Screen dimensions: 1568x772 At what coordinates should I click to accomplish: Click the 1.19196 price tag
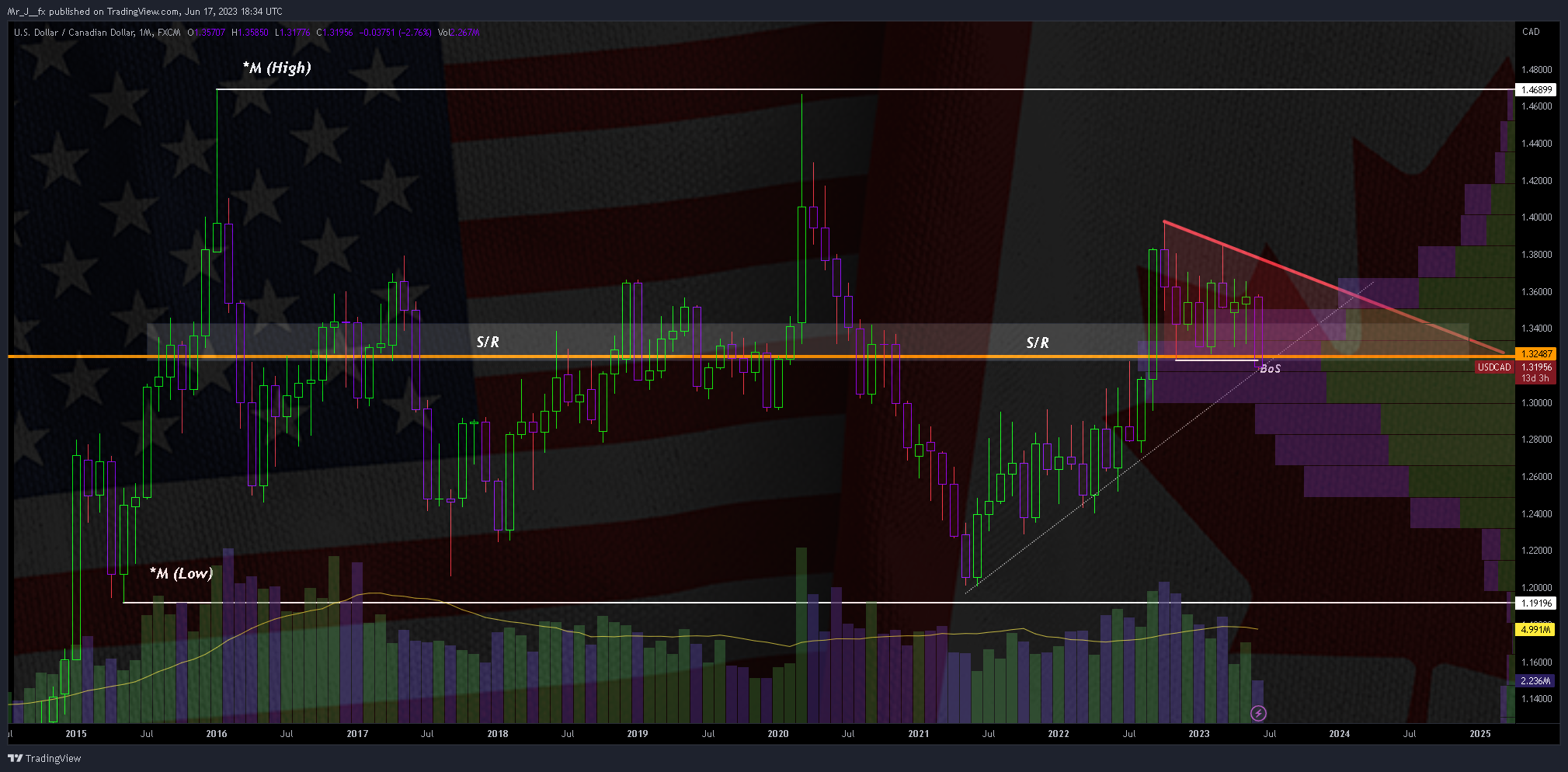(1536, 603)
